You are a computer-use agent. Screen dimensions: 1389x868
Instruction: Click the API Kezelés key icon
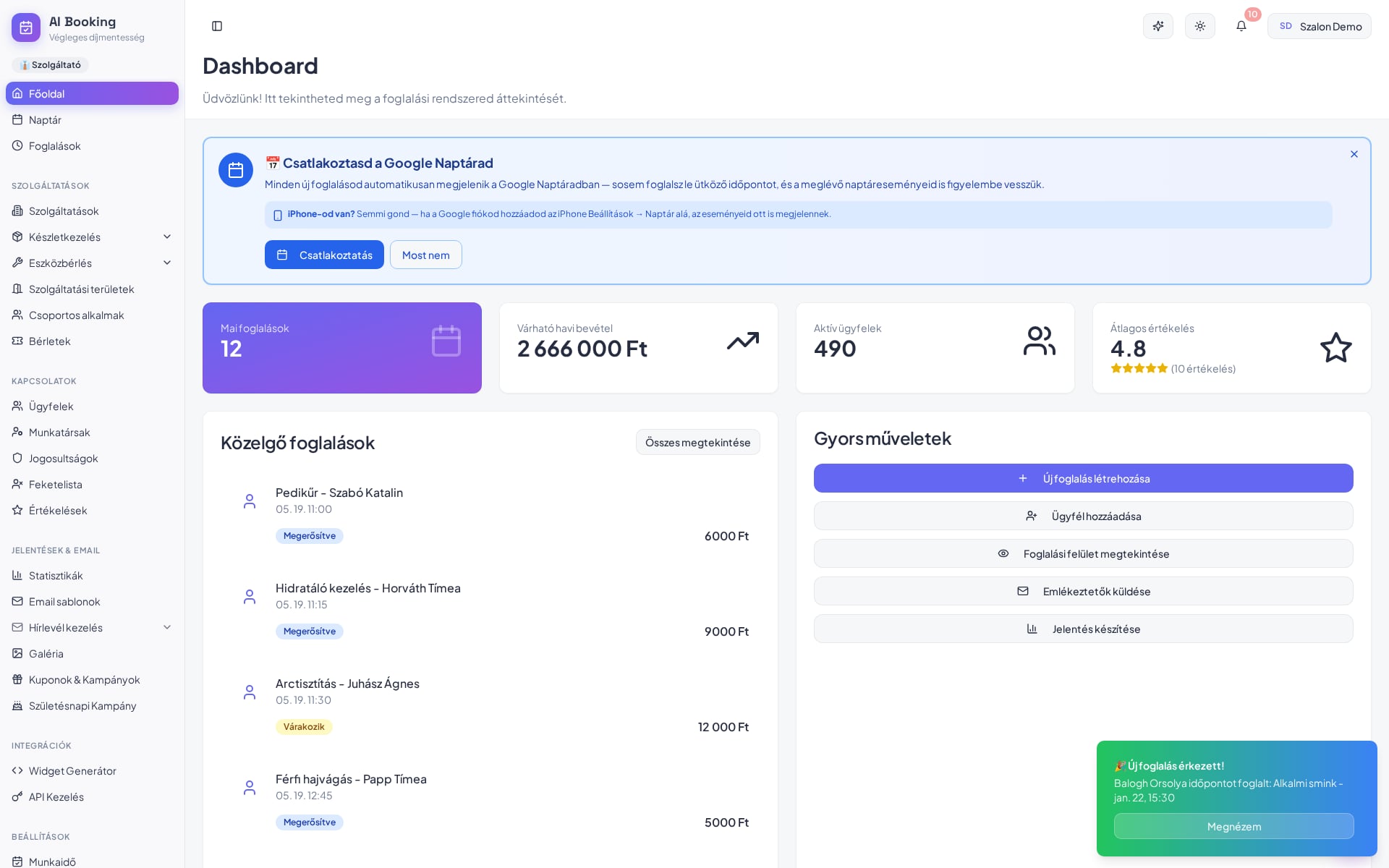point(17,796)
